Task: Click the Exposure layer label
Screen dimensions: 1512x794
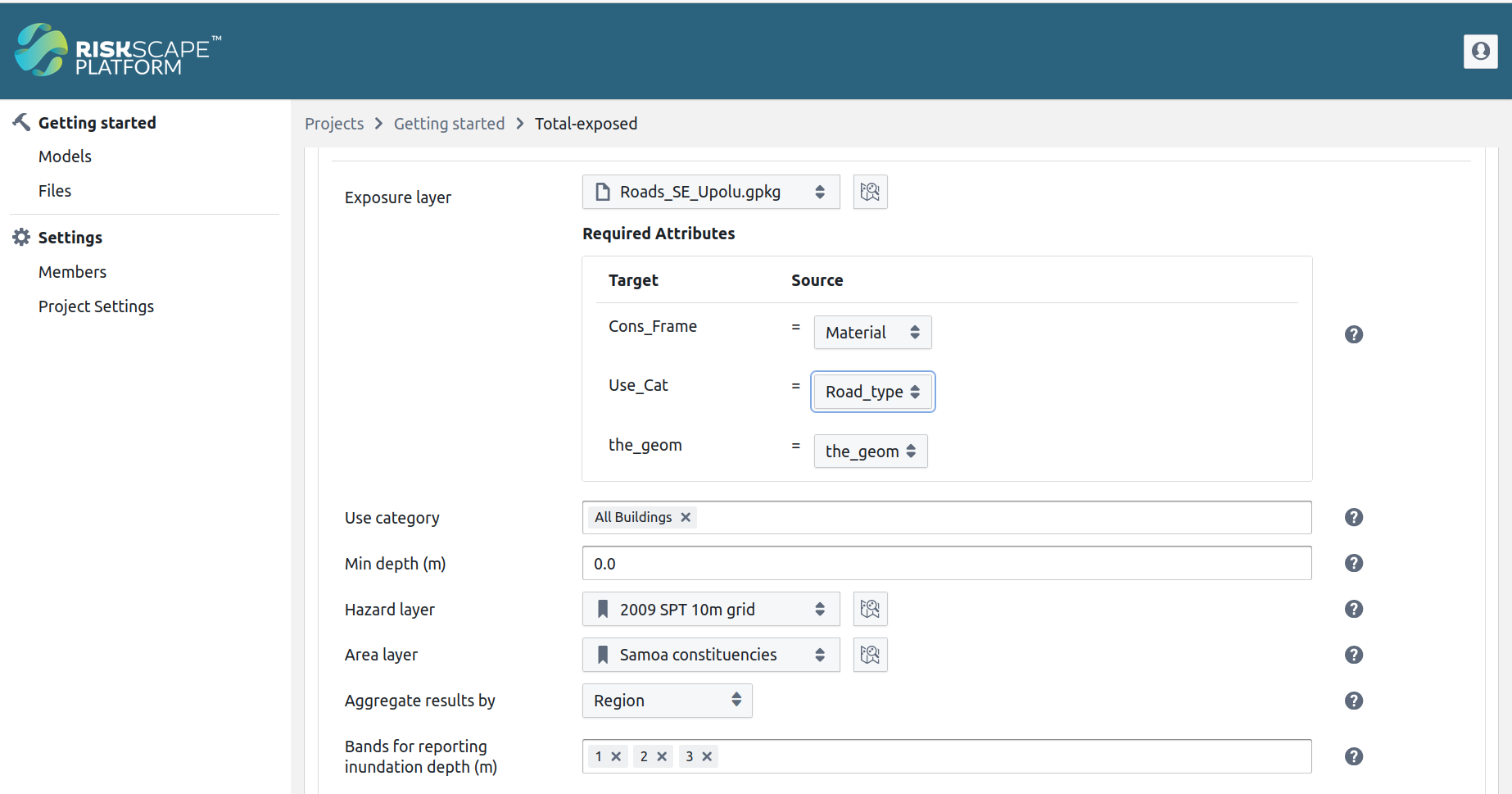Action: pos(397,197)
